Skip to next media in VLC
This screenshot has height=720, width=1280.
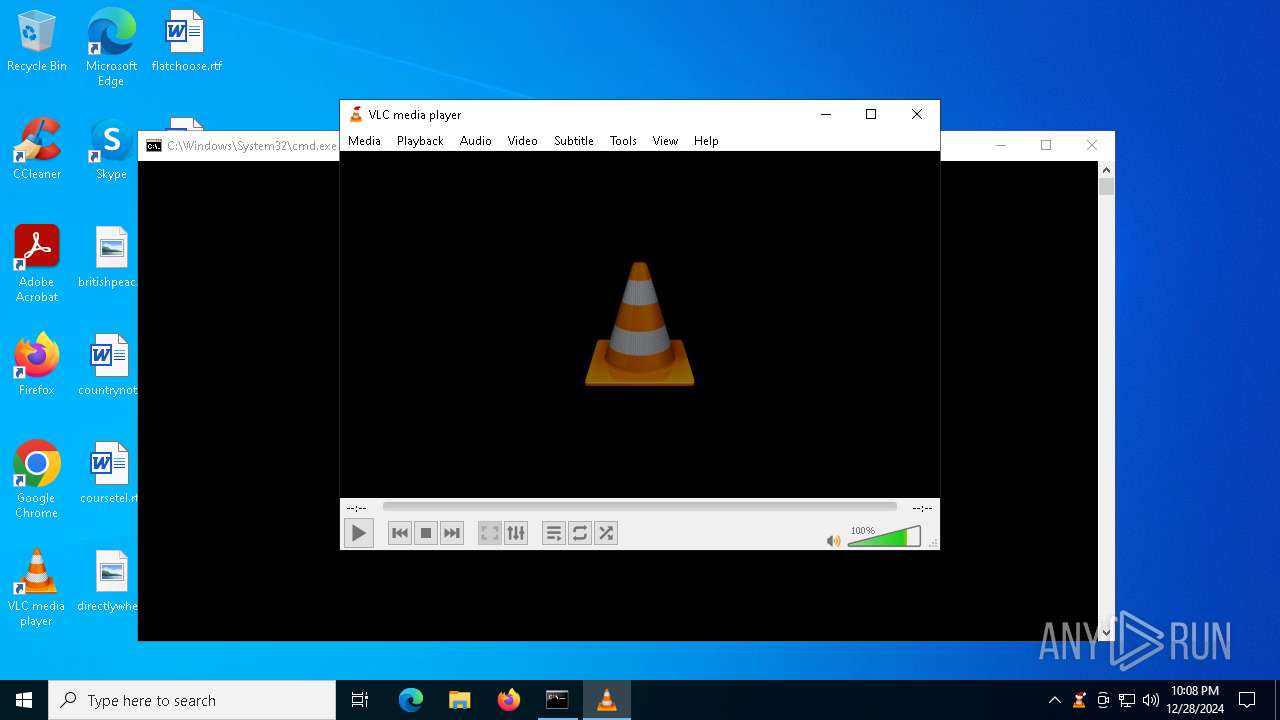pos(452,533)
